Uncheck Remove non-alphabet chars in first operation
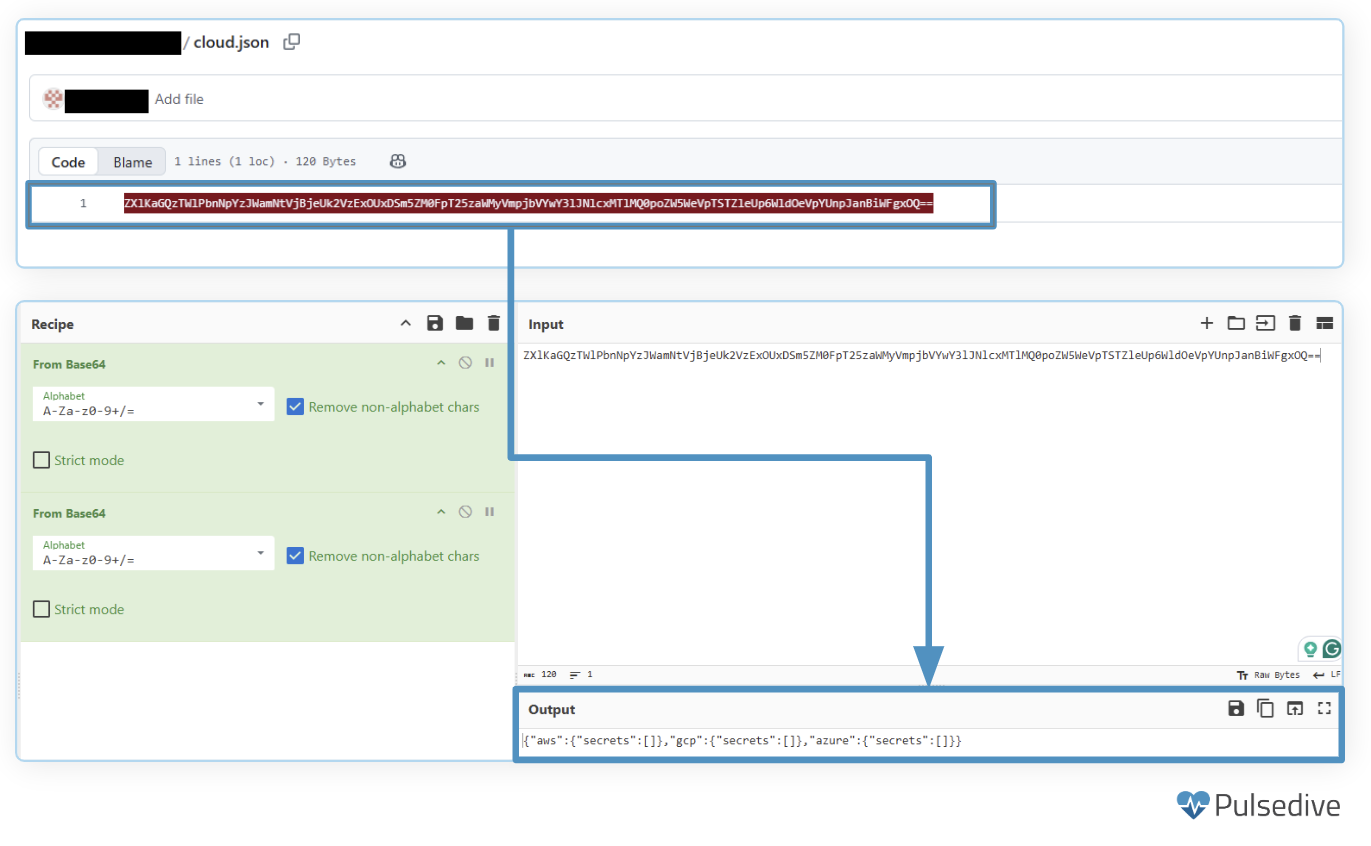1371x846 pixels. tap(295, 407)
